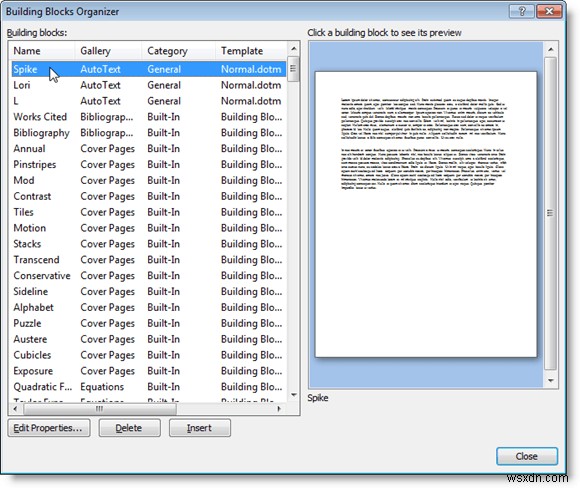
Task: Select the Cubicles cover page
Action: pos(149,355)
